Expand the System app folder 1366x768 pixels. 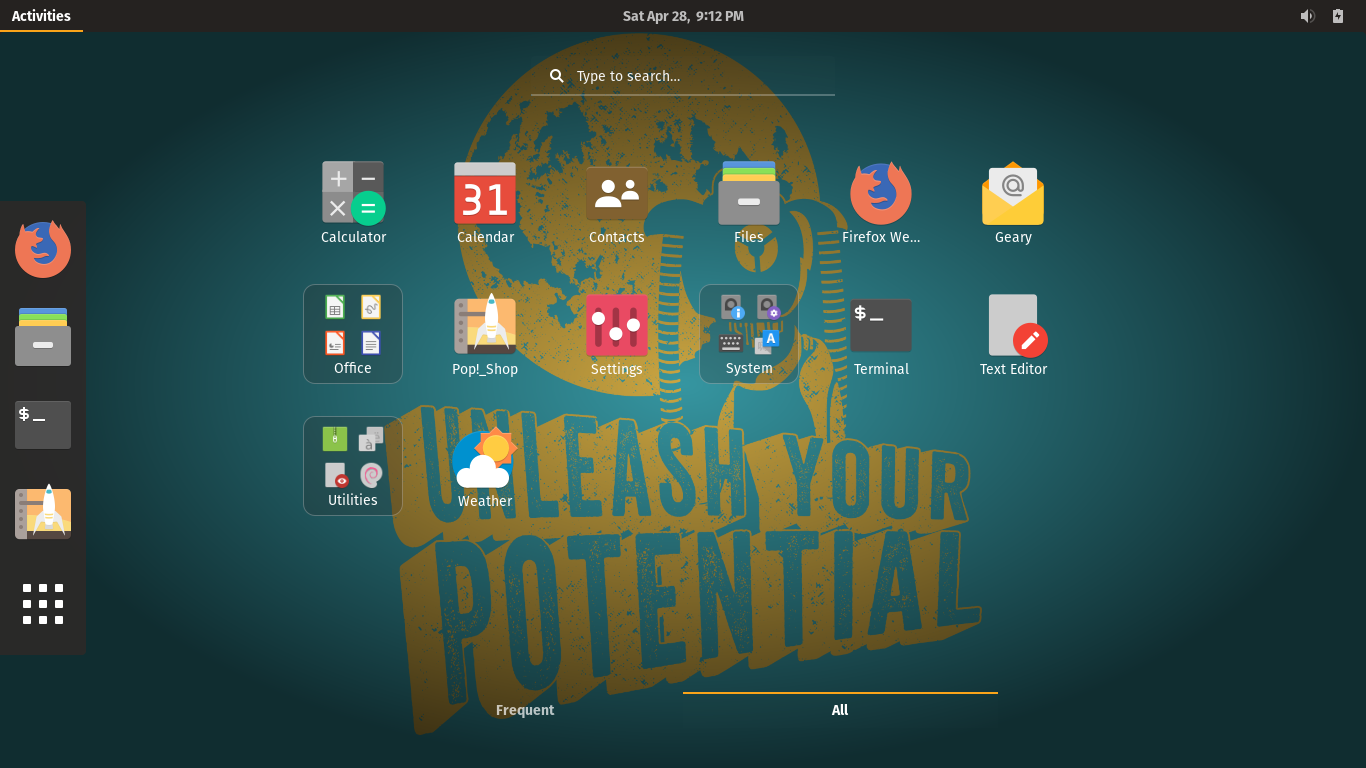(x=749, y=334)
